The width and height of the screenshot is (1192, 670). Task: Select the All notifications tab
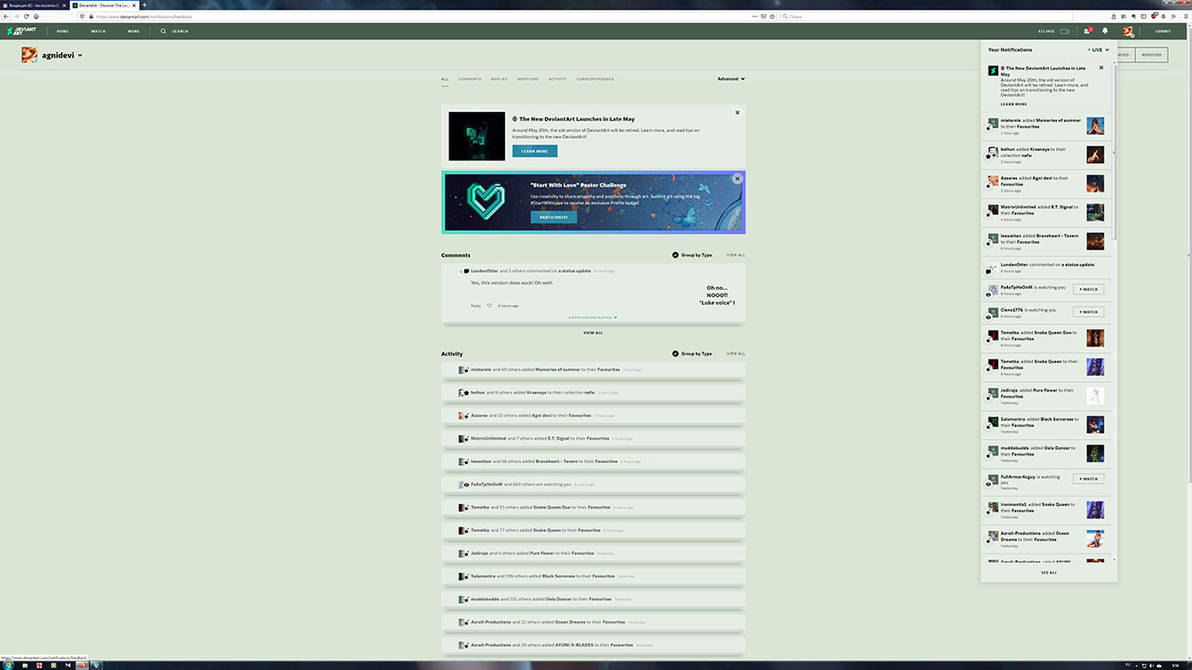pos(445,79)
